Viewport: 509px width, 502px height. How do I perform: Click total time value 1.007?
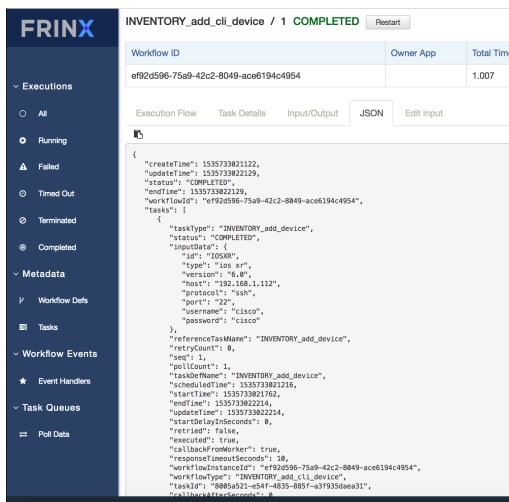click(x=483, y=76)
